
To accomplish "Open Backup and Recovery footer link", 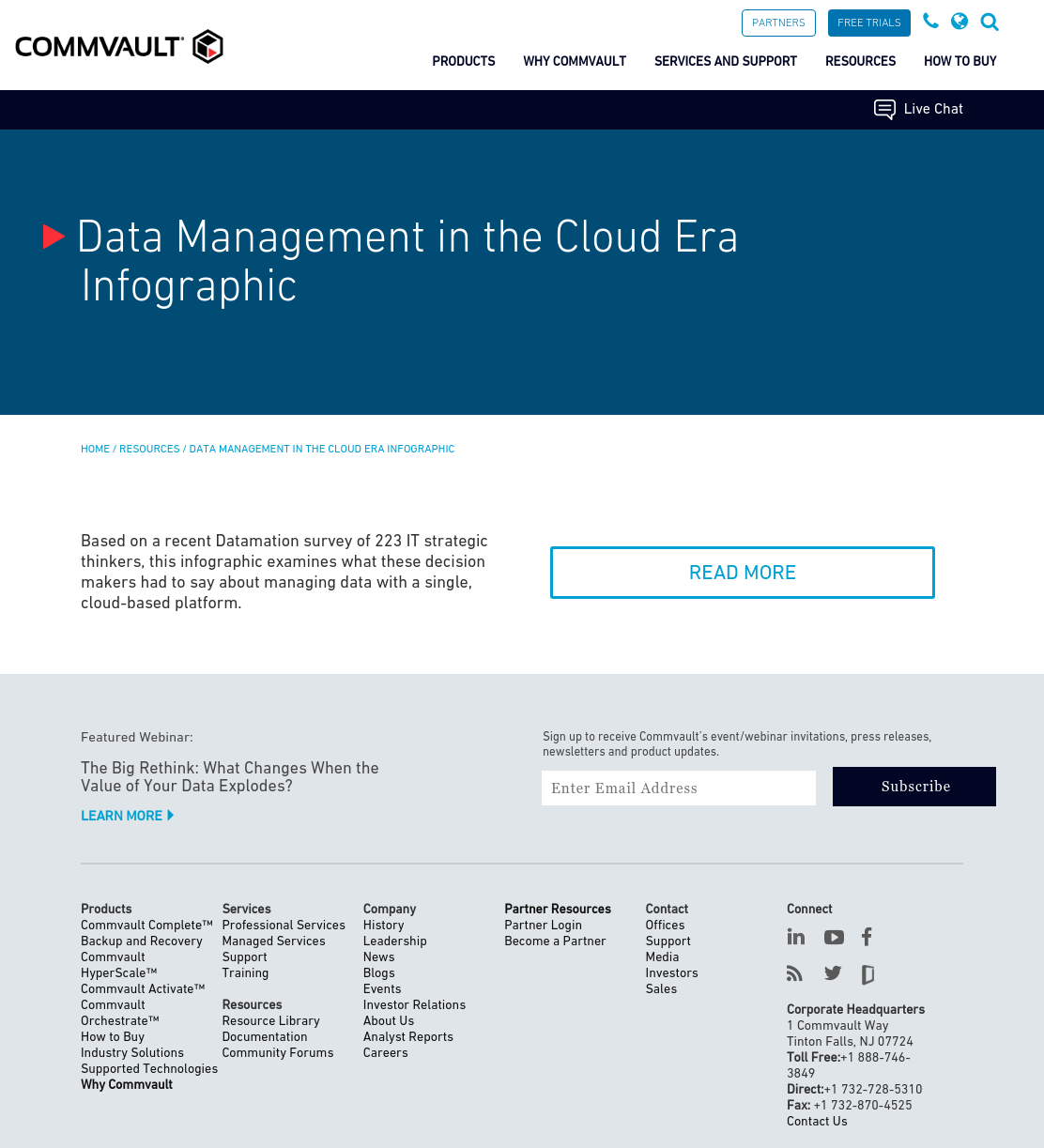I will 142,941.
